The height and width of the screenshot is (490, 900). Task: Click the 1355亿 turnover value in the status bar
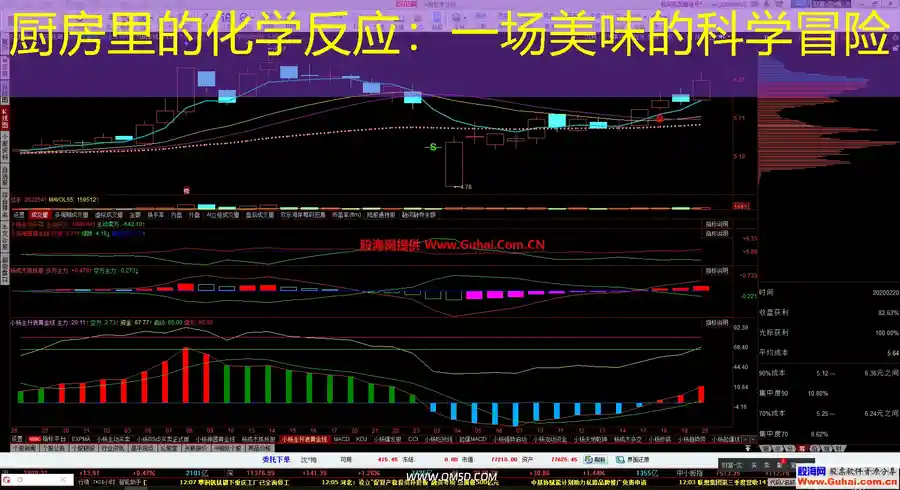click(647, 473)
